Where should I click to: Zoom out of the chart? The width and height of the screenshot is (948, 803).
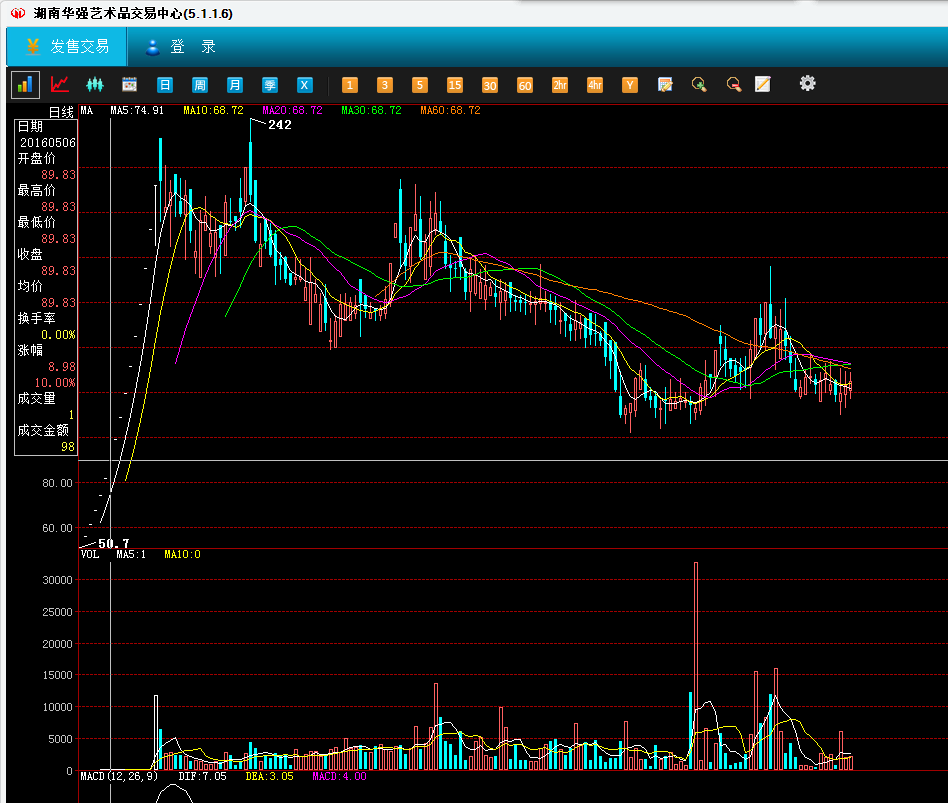(734, 85)
